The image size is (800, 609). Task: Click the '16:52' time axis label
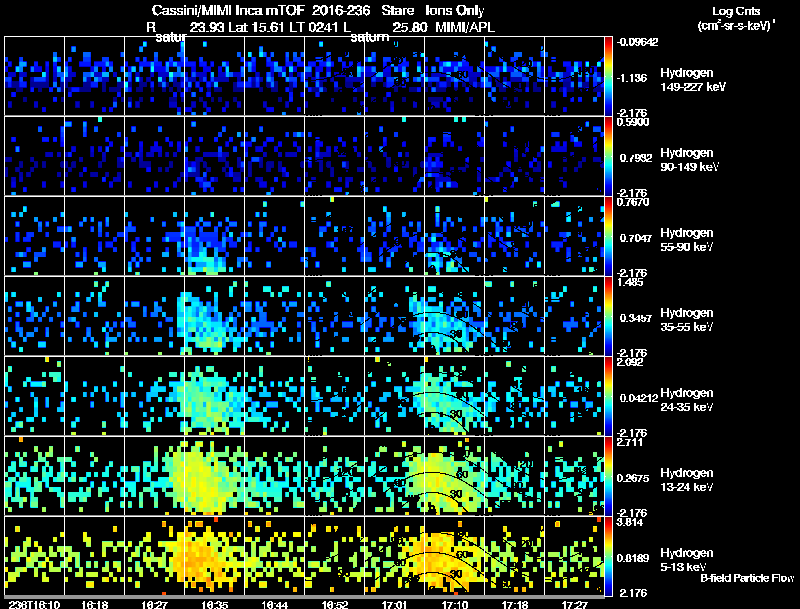tap(335, 604)
